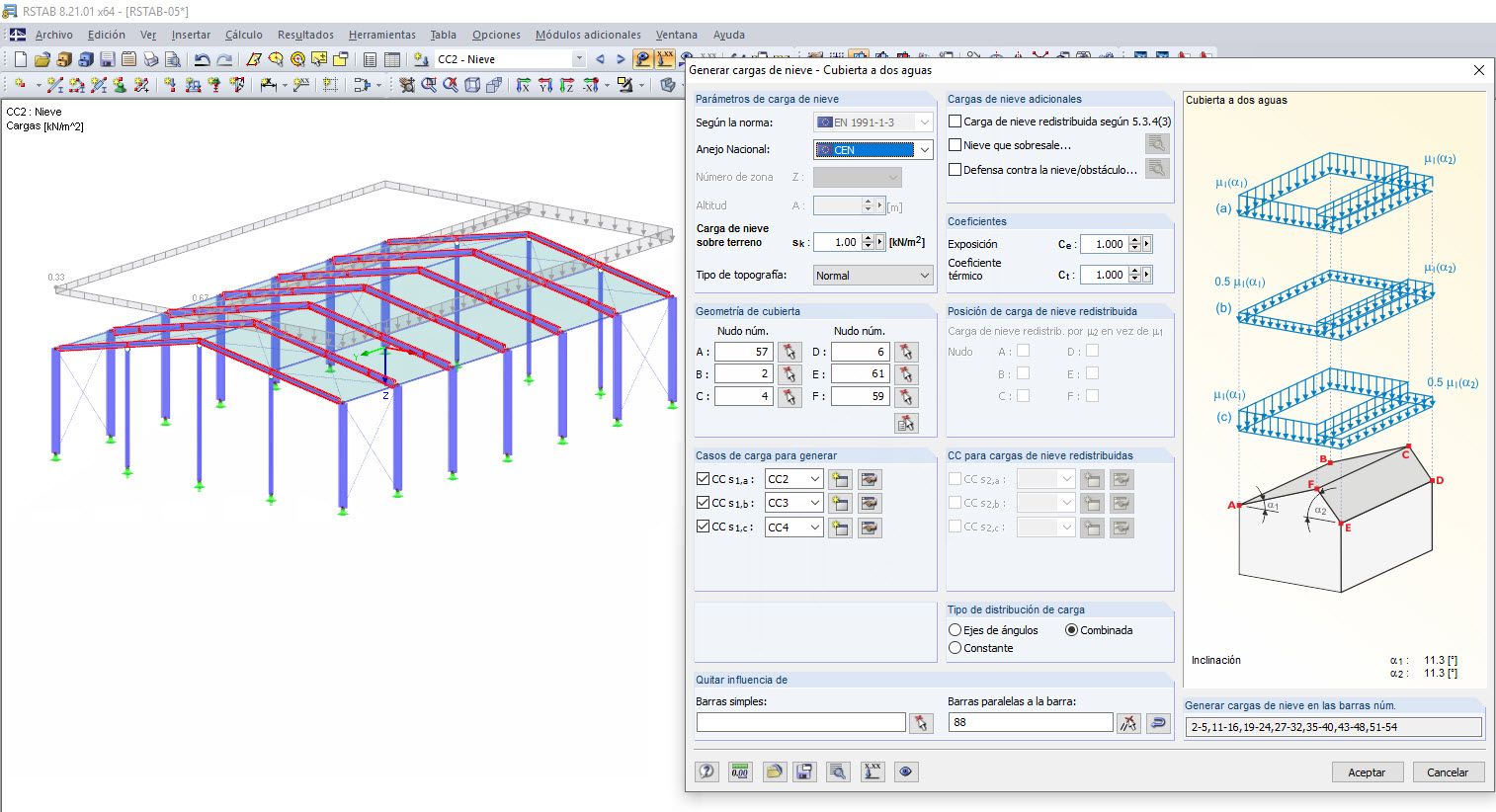This screenshot has height=812, width=1496.
Task: Click the open file icon in main toolbar
Action: (x=42, y=59)
